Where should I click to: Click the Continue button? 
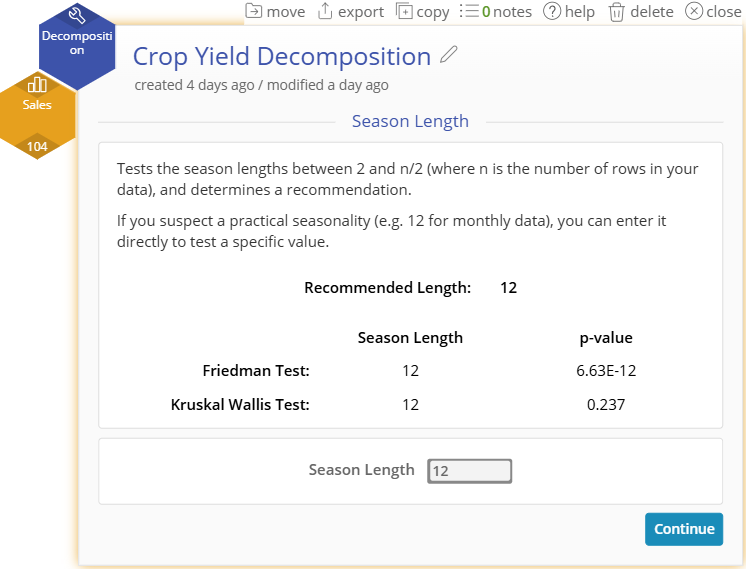[684, 529]
